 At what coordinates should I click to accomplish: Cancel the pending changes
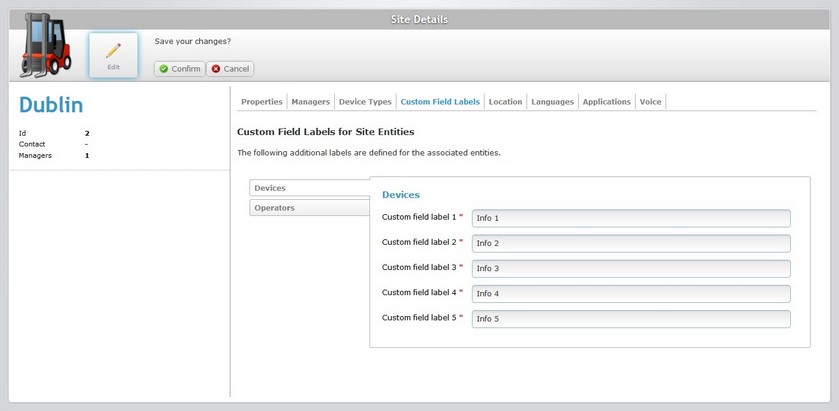(x=230, y=69)
